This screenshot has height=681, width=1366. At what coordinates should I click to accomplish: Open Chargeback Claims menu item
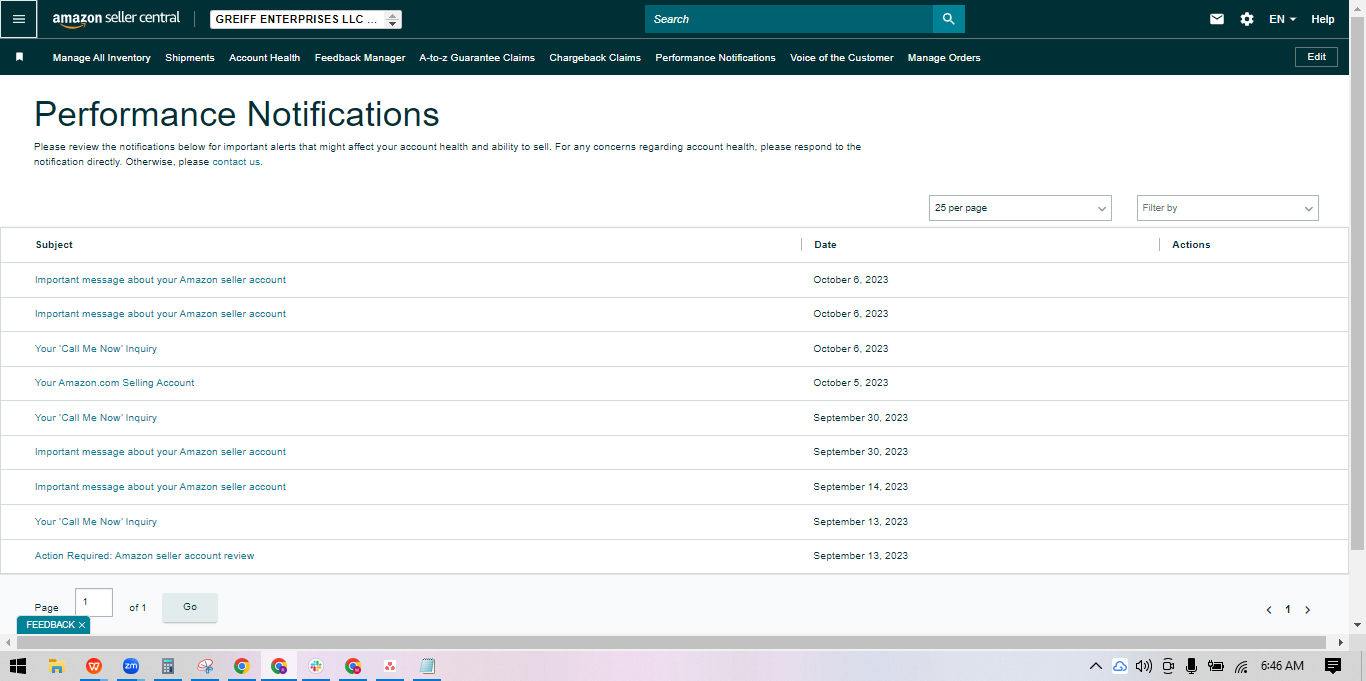pos(595,58)
